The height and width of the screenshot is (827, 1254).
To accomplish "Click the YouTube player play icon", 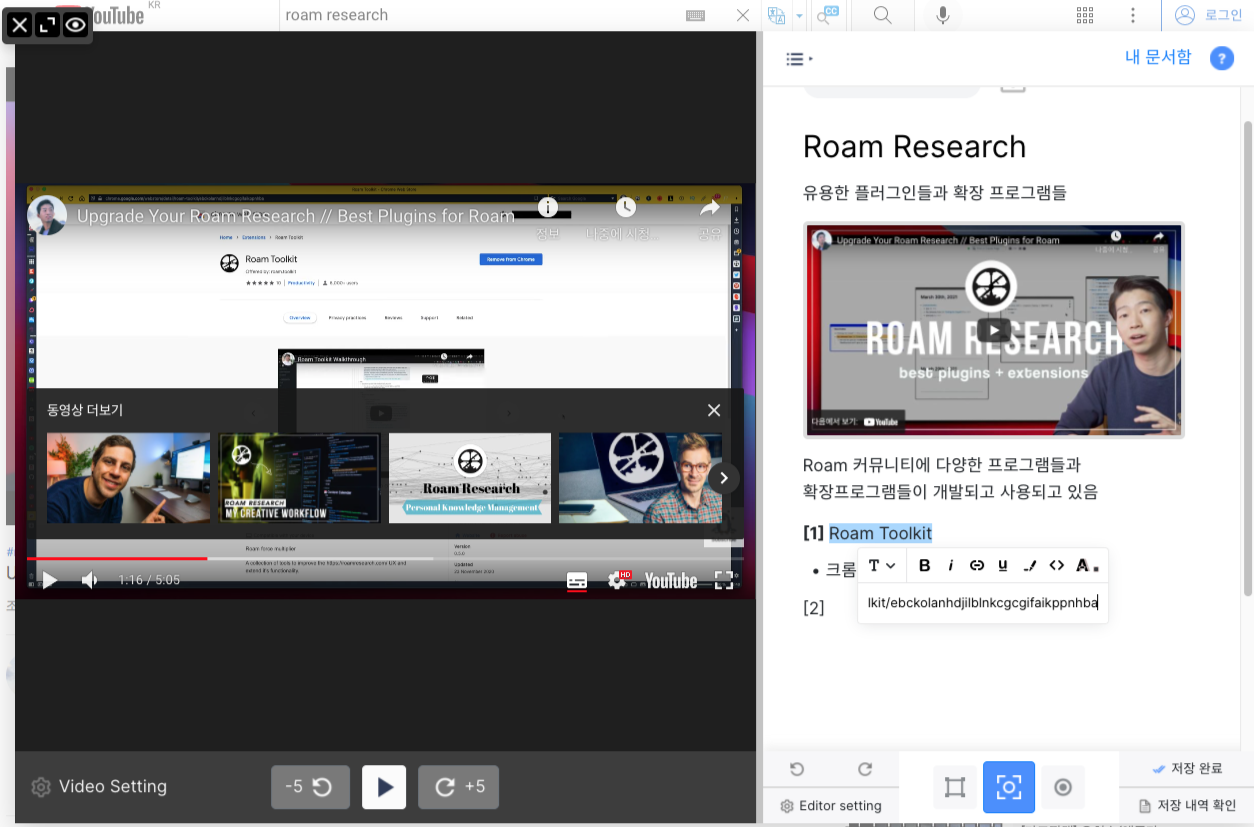I will (49, 580).
